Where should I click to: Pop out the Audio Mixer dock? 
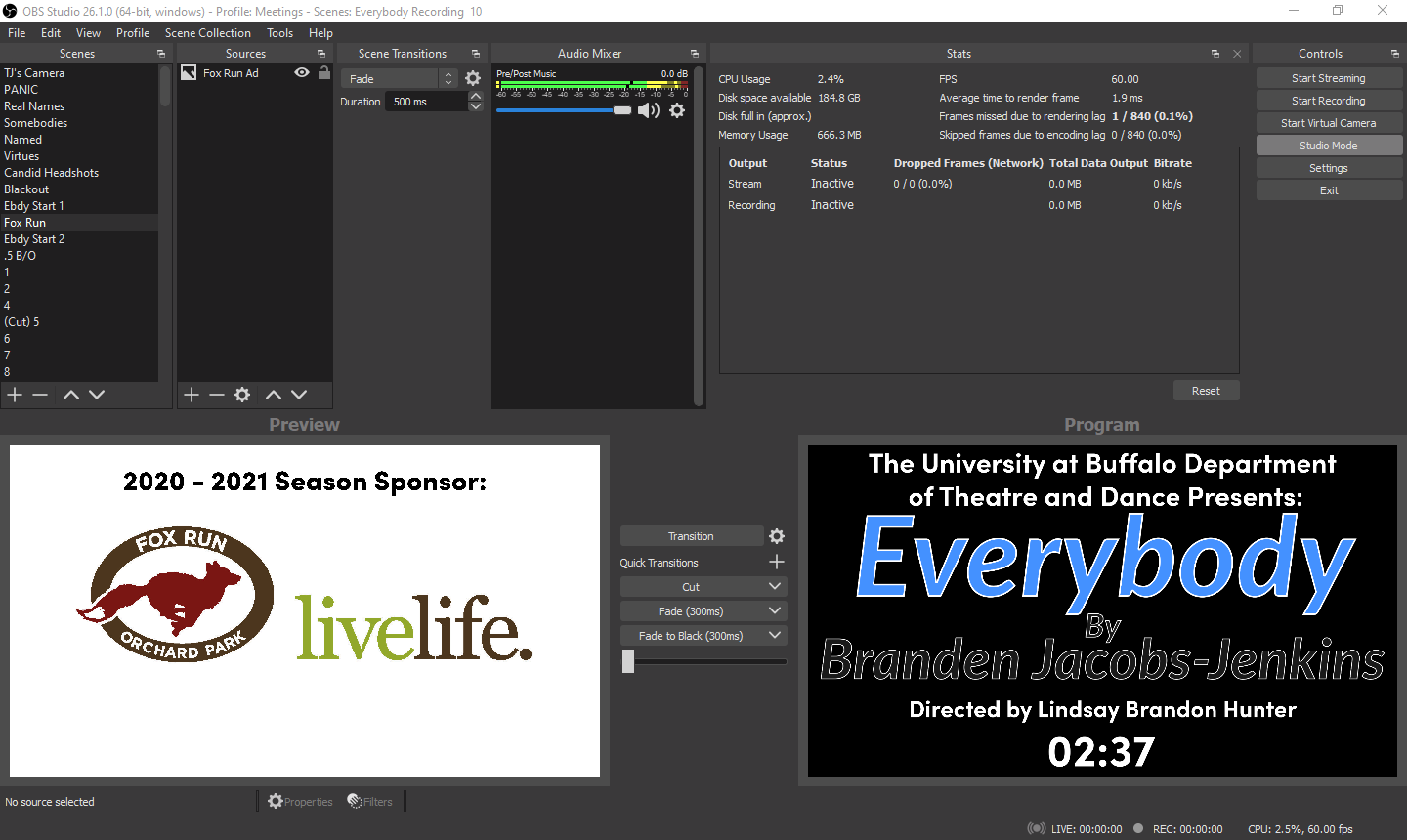coord(695,54)
